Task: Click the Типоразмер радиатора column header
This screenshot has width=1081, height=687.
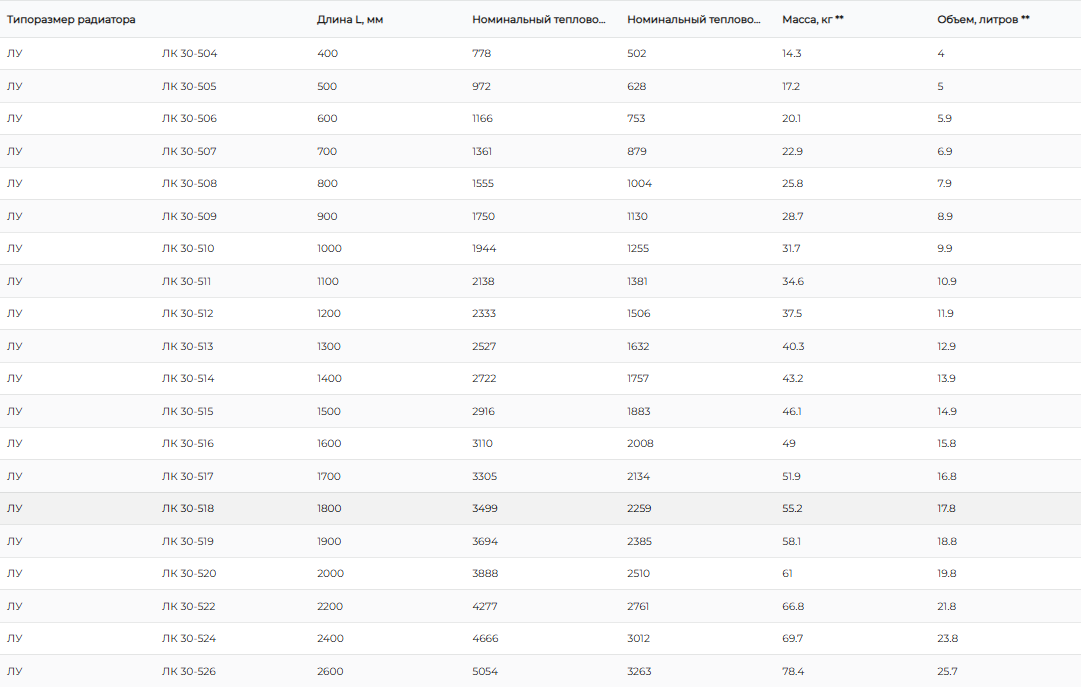Action: tap(71, 20)
